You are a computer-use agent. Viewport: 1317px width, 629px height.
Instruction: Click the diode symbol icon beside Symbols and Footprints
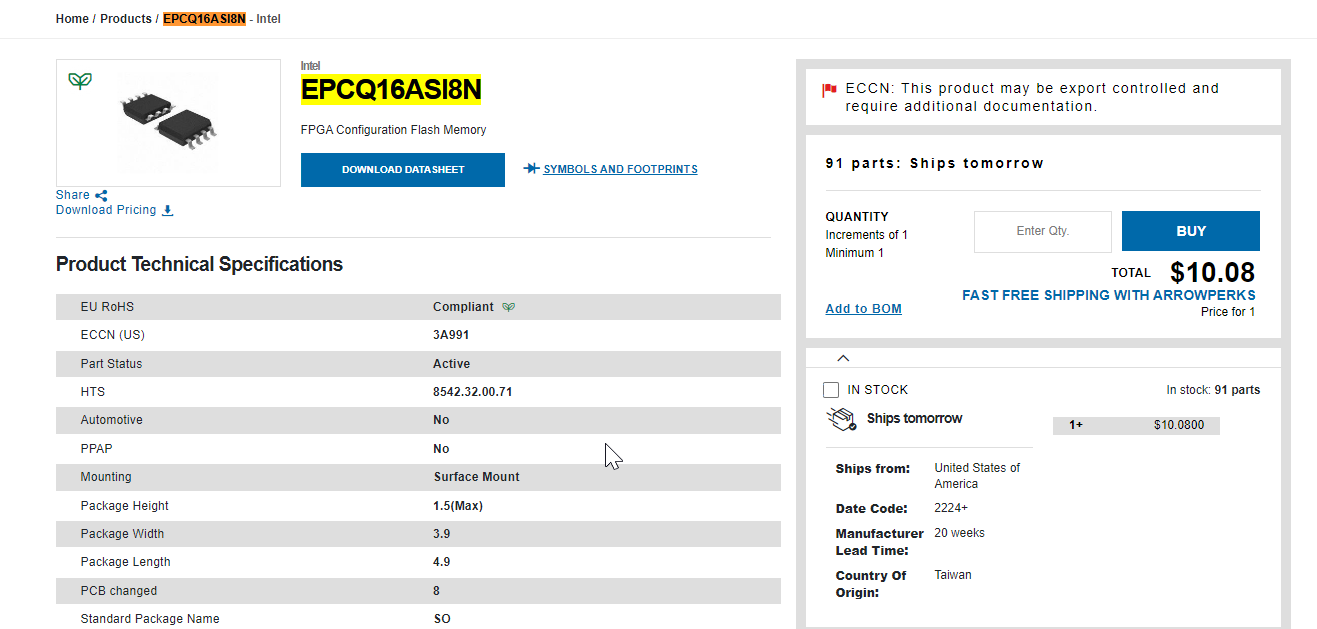coord(531,169)
